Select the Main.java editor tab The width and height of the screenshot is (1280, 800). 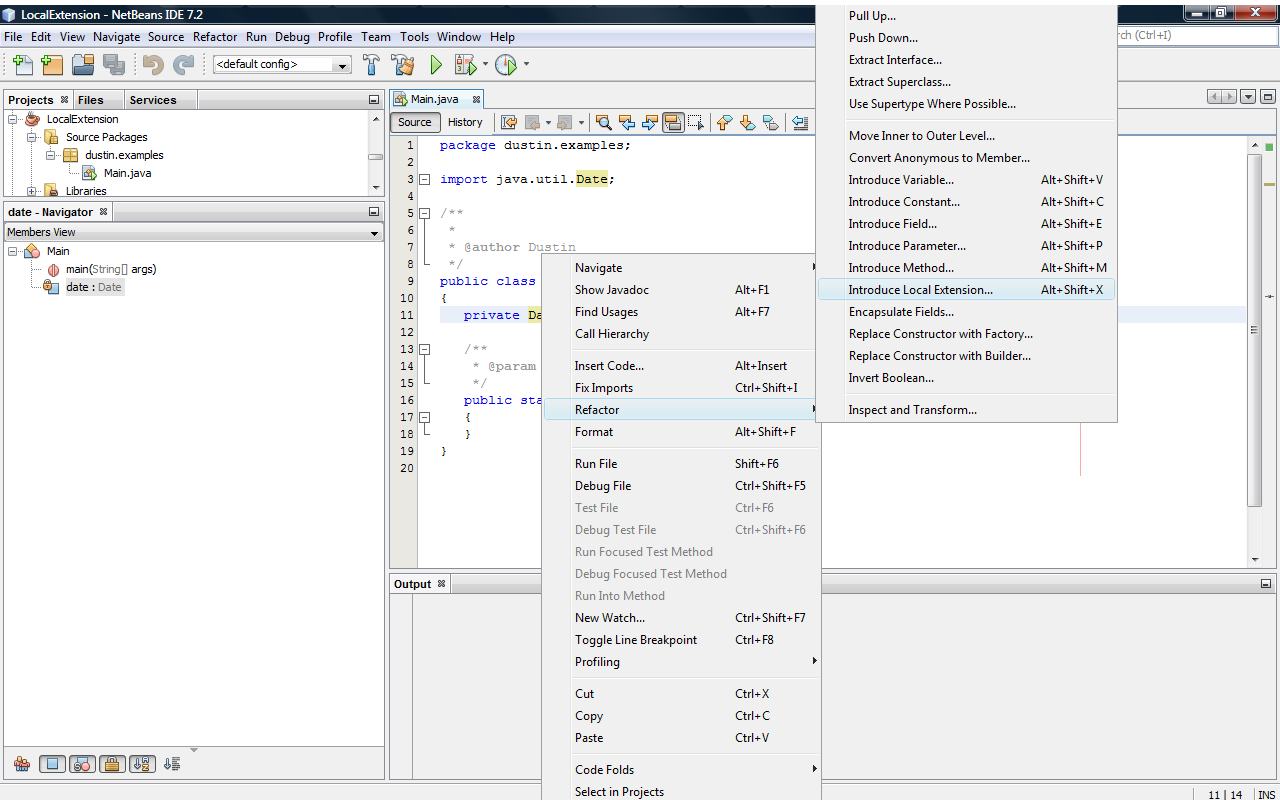click(x=436, y=99)
